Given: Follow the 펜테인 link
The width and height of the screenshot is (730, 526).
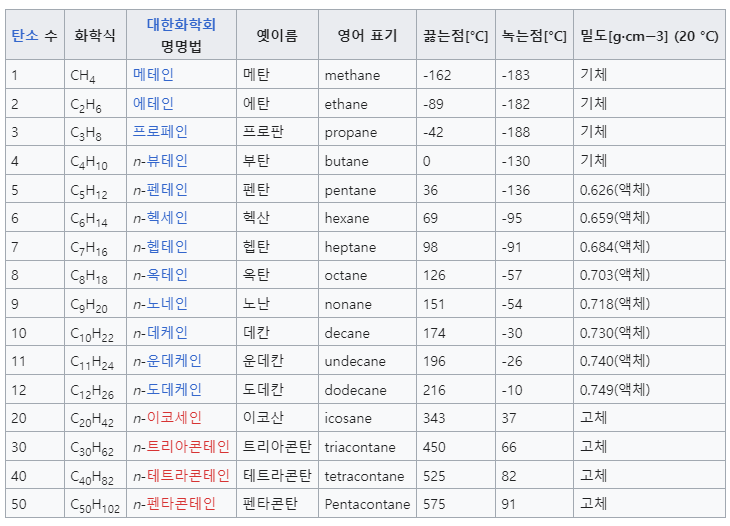Looking at the screenshot, I should coord(167,189).
